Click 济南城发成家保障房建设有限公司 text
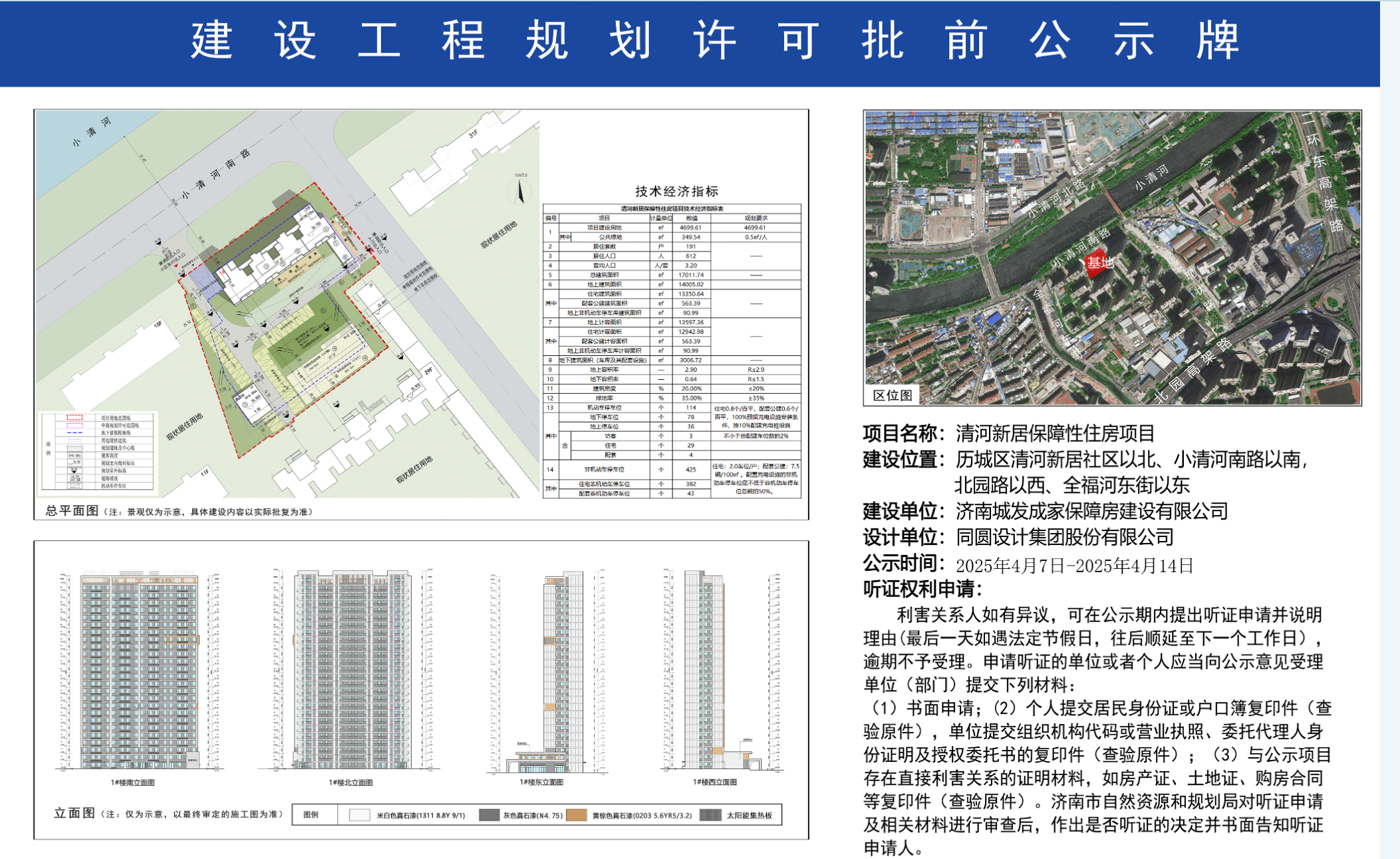 click(x=1091, y=511)
